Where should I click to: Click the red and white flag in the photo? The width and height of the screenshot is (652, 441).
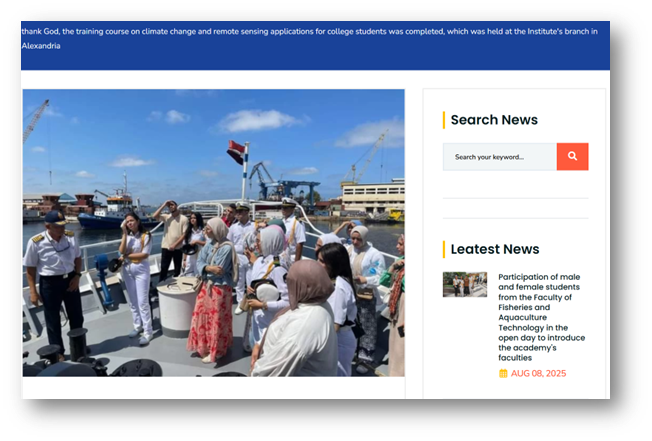[x=236, y=152]
